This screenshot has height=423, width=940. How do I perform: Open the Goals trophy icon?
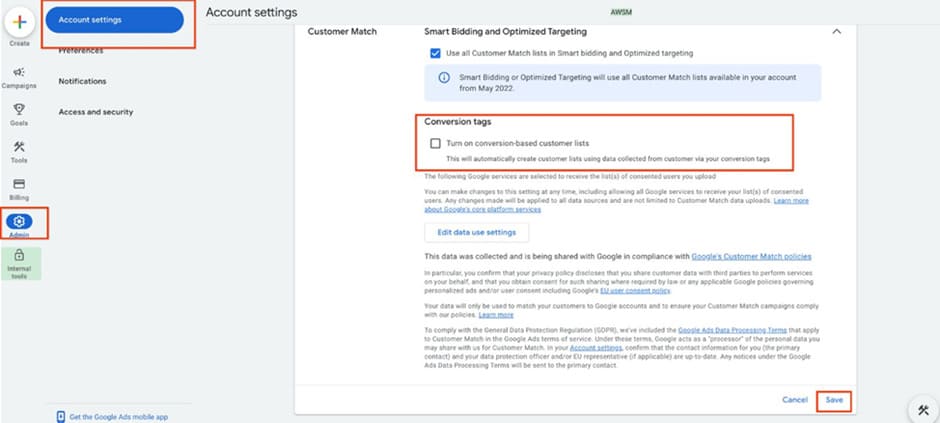20,109
